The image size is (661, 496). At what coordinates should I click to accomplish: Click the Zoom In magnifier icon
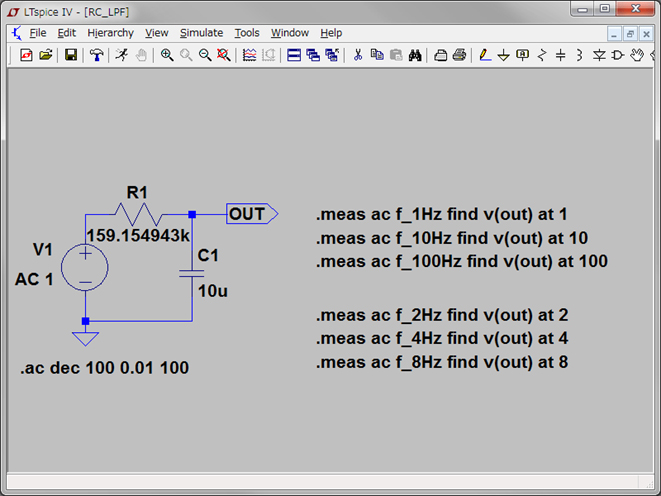pos(167,55)
